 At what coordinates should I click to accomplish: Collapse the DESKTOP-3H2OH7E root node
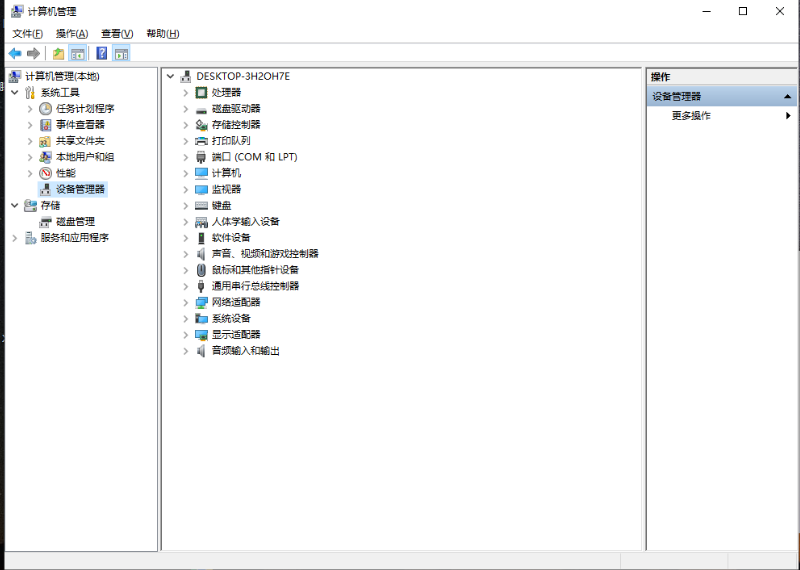point(170,76)
